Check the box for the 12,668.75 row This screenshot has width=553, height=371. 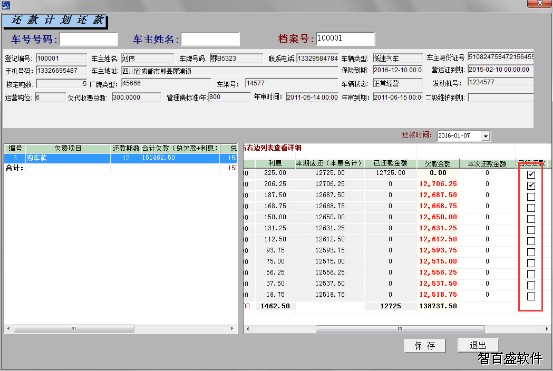(x=531, y=208)
